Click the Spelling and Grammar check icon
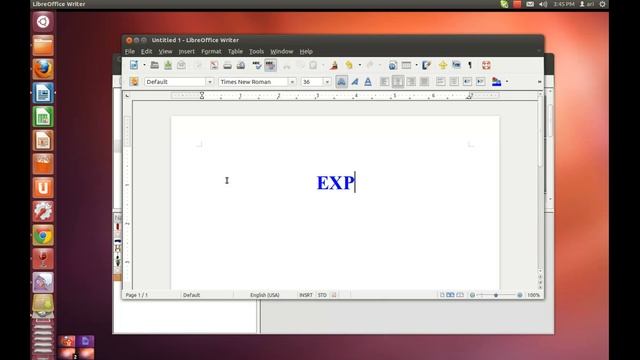The width and height of the screenshot is (640, 360). click(257, 65)
